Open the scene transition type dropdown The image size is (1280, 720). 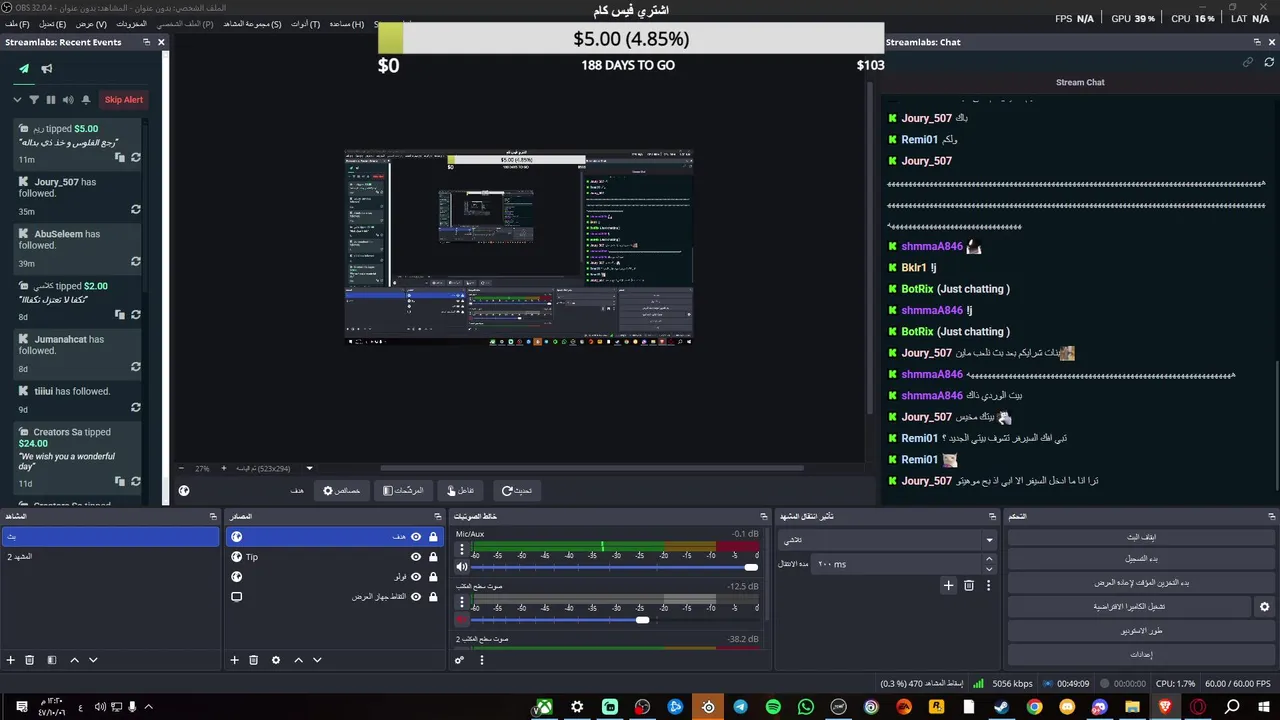click(x=888, y=540)
